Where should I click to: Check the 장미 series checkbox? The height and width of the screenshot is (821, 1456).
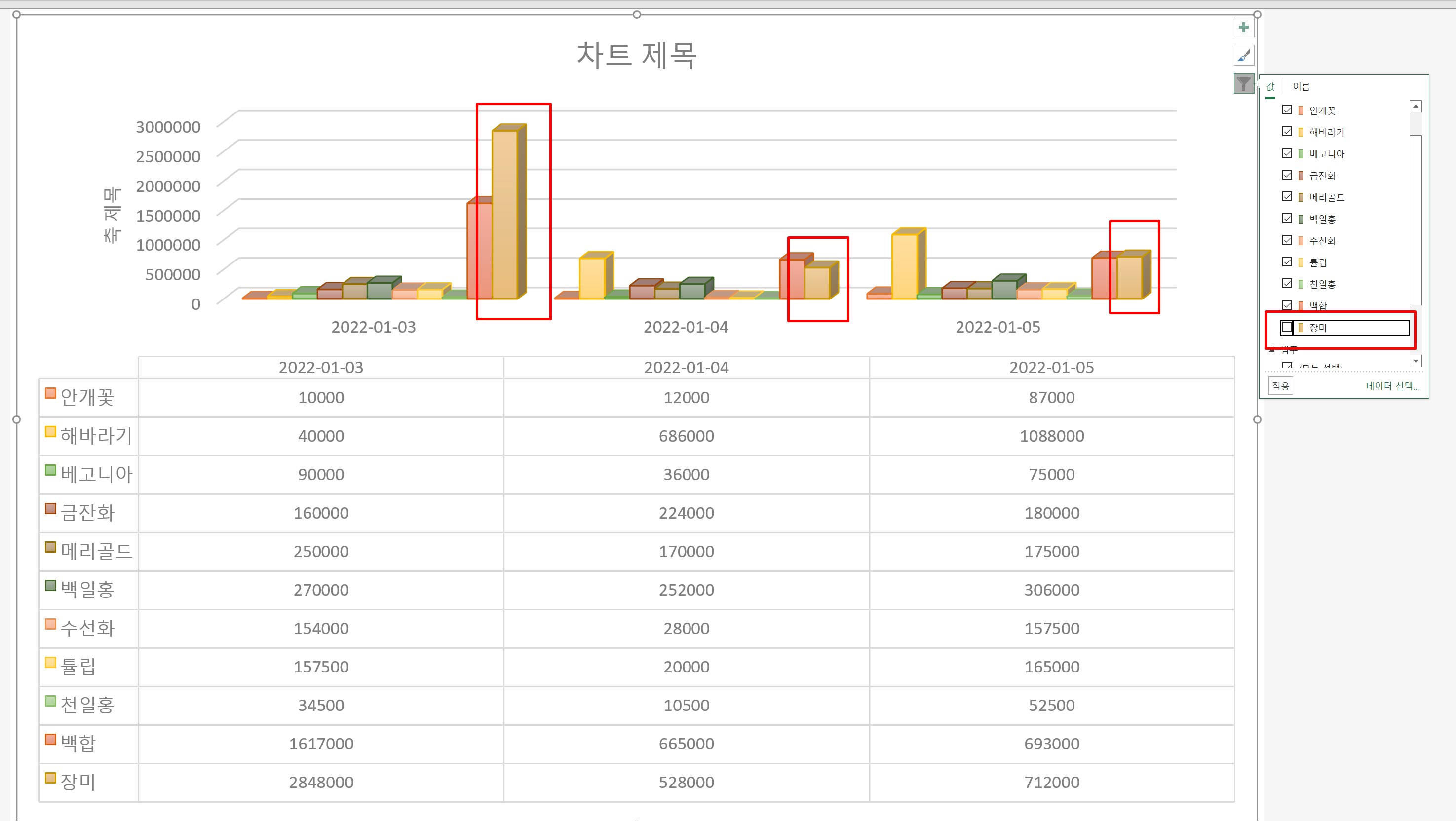(1287, 327)
